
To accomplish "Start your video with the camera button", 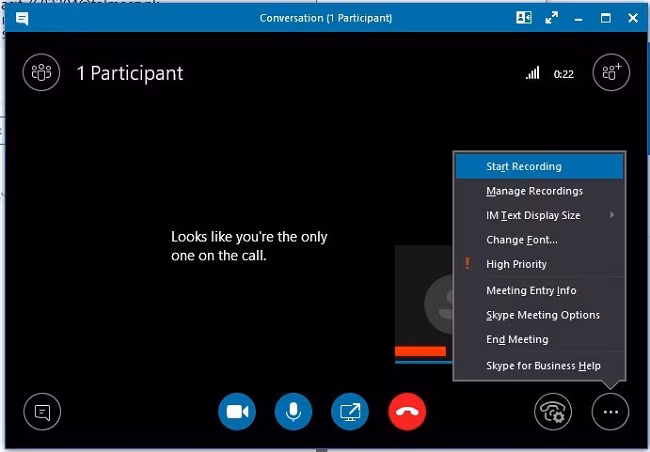I will 237,411.
